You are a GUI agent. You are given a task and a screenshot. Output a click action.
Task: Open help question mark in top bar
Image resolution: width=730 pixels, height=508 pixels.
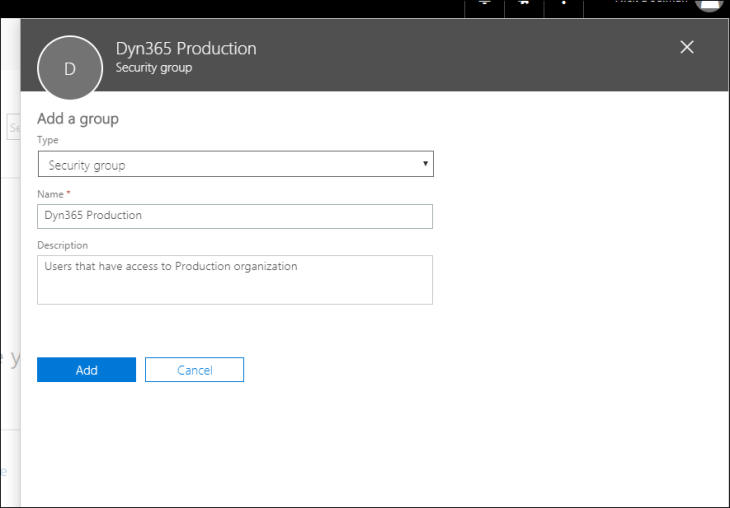click(564, 4)
